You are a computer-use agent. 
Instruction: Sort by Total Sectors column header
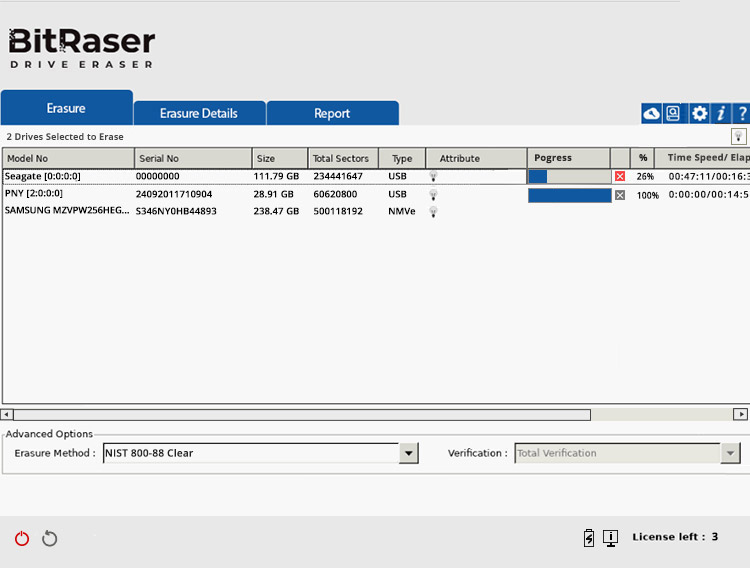click(343, 158)
